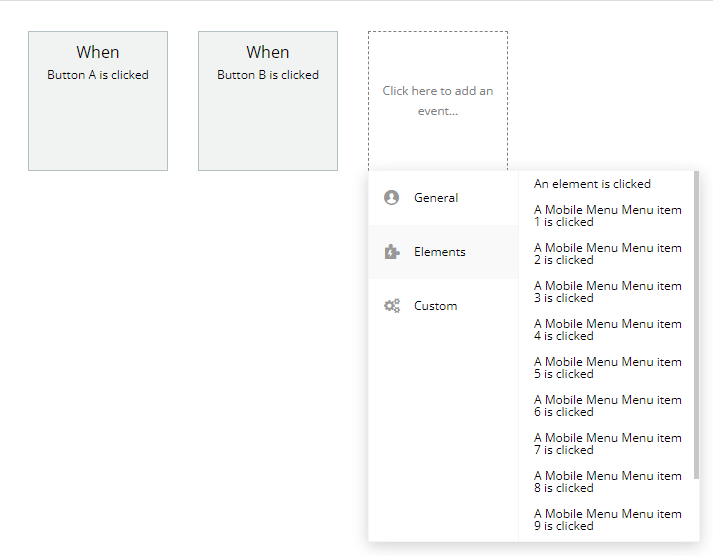Select Mobile Menu item 1 is clicked

607,216
